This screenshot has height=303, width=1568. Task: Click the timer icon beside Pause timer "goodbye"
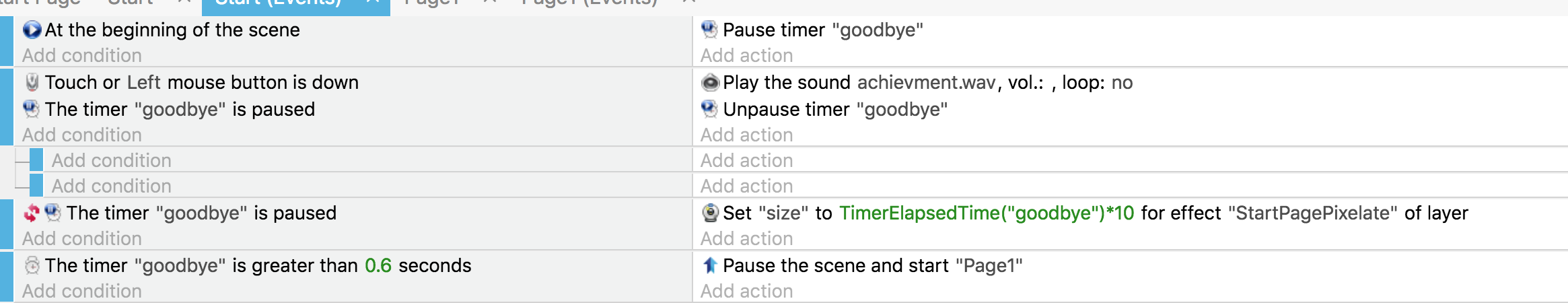coord(709,30)
